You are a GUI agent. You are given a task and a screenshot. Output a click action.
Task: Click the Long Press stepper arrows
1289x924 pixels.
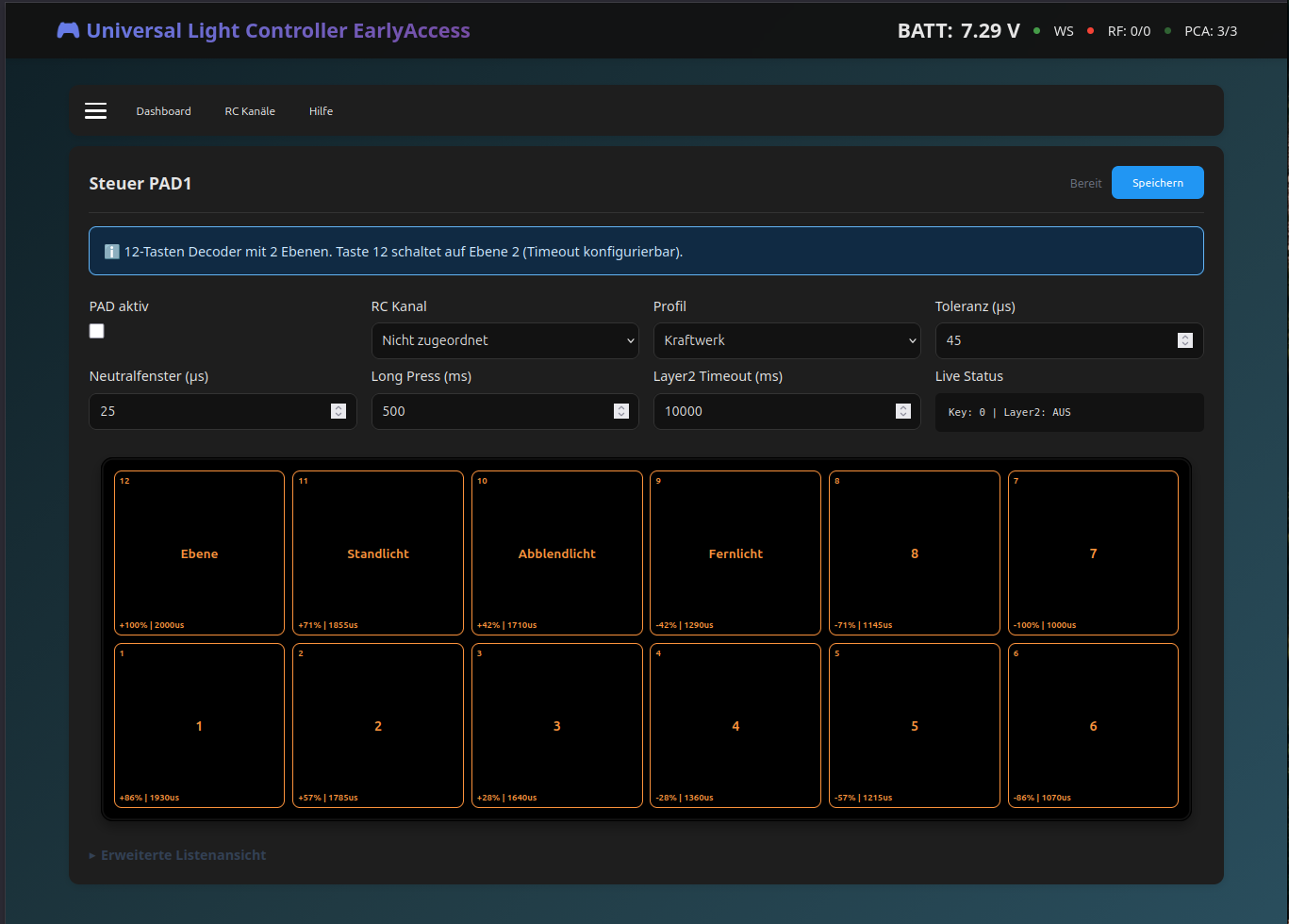[x=620, y=411]
